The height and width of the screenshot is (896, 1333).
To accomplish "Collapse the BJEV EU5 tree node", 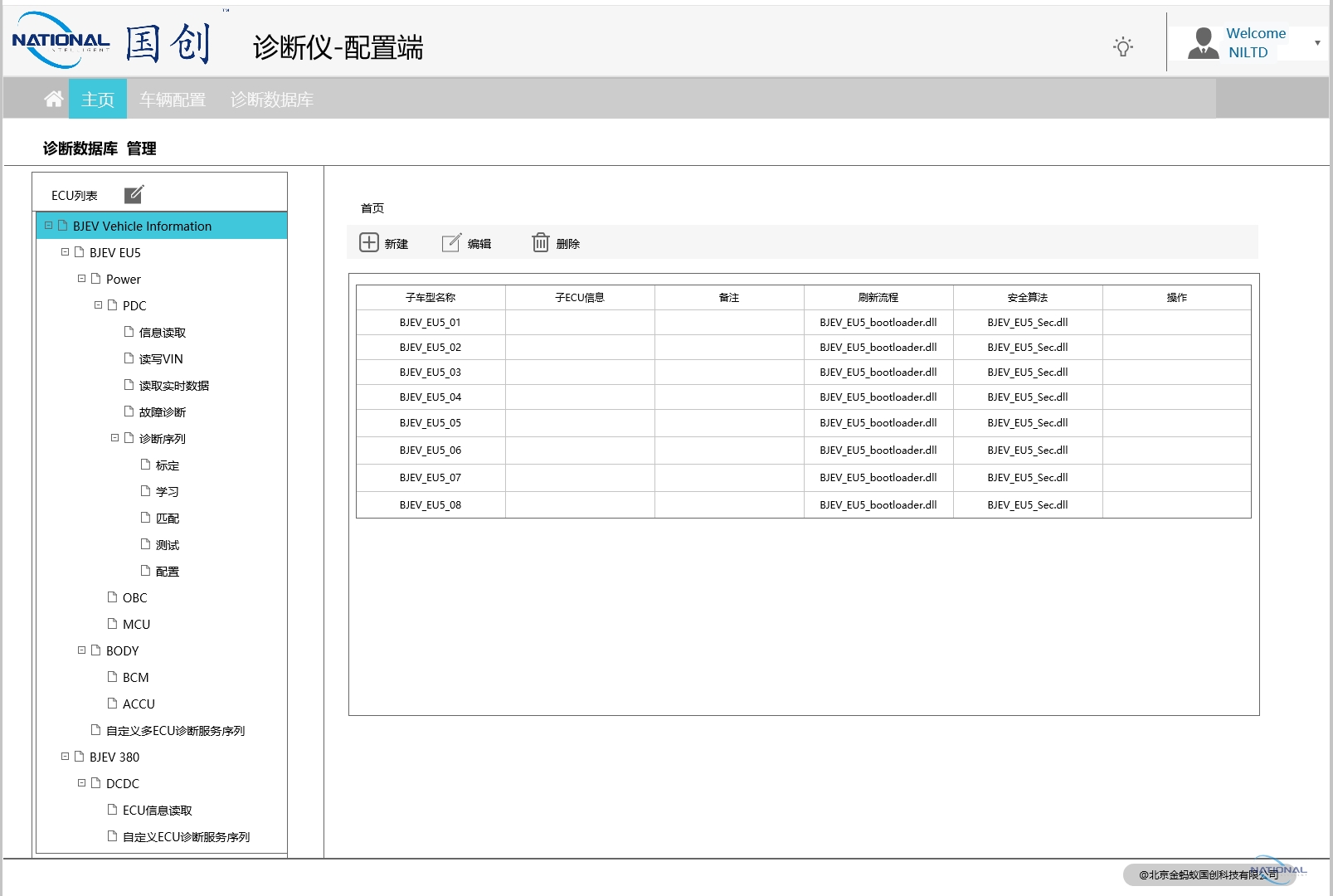I will tap(66, 252).
